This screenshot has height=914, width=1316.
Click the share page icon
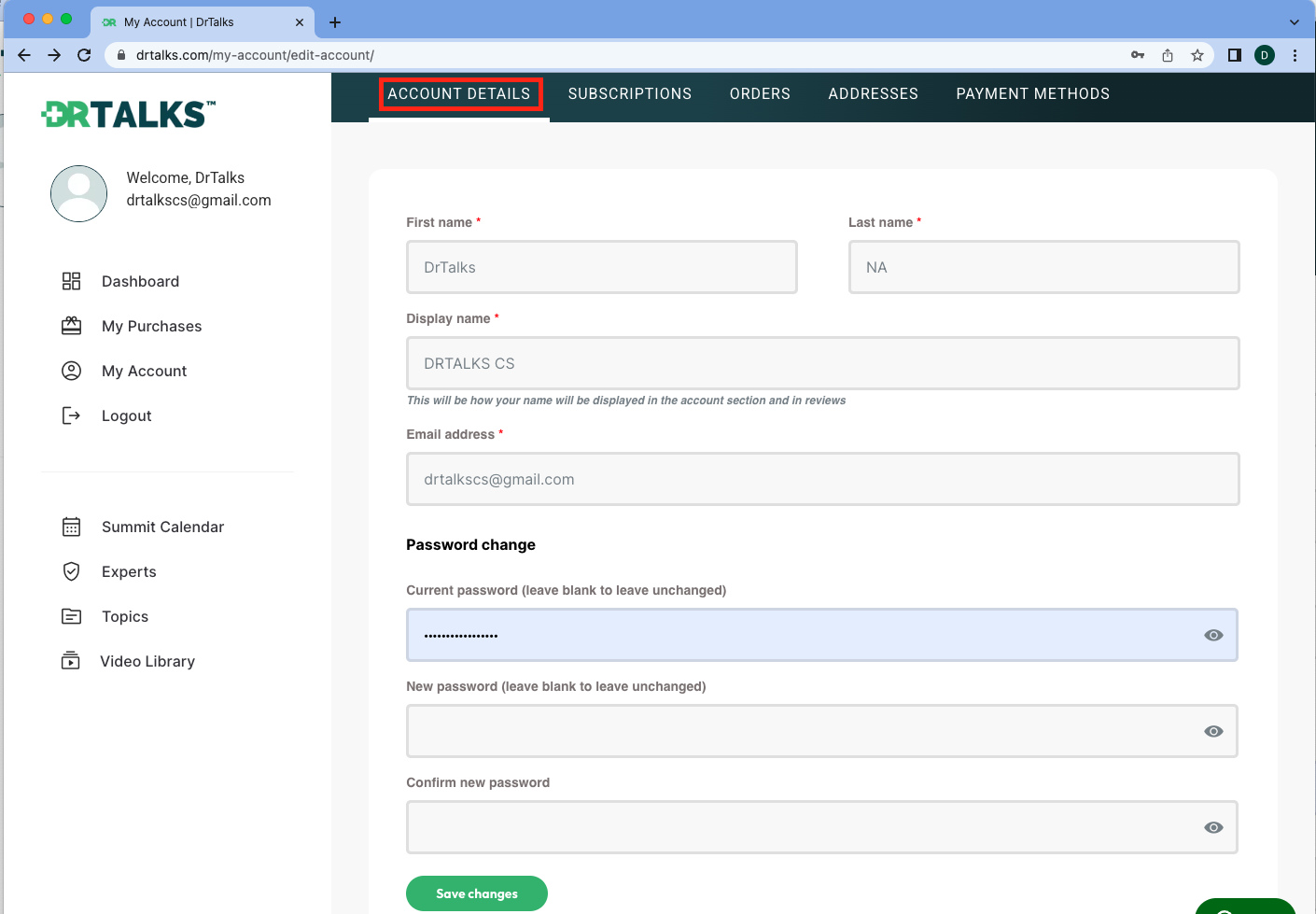[x=1168, y=55]
